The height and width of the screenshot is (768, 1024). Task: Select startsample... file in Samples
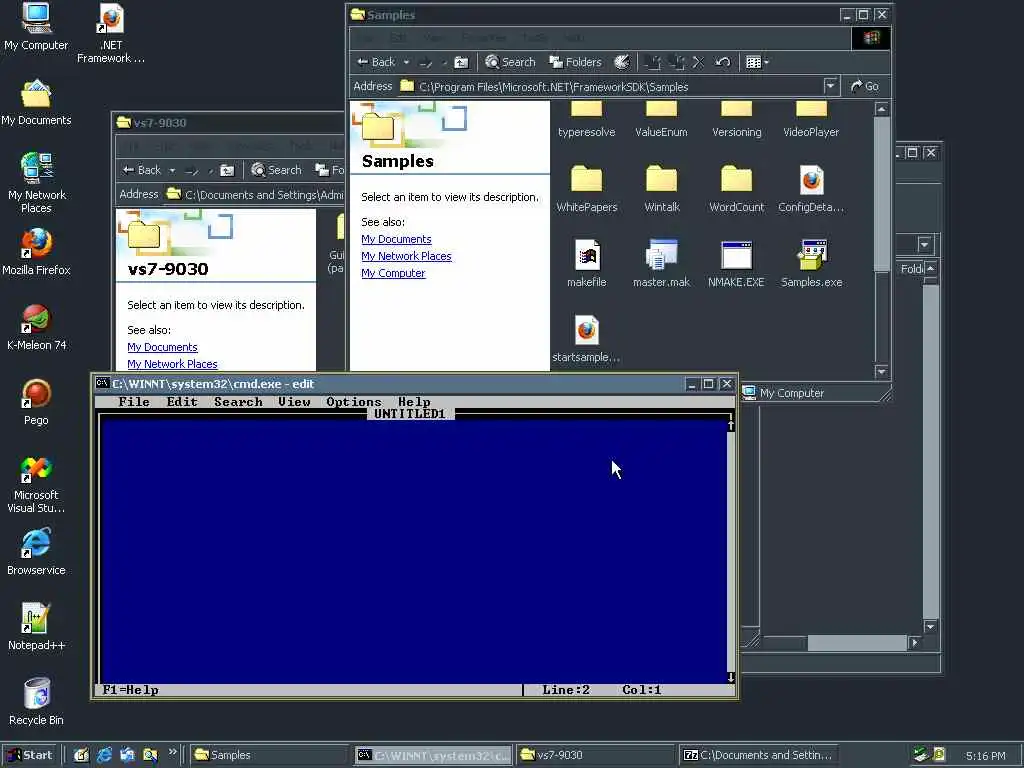pyautogui.click(x=586, y=340)
